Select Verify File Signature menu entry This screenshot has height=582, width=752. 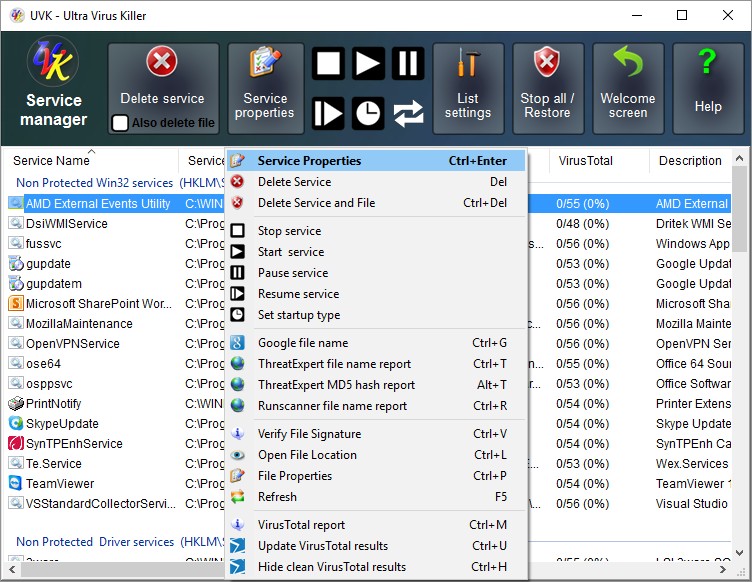(x=309, y=434)
